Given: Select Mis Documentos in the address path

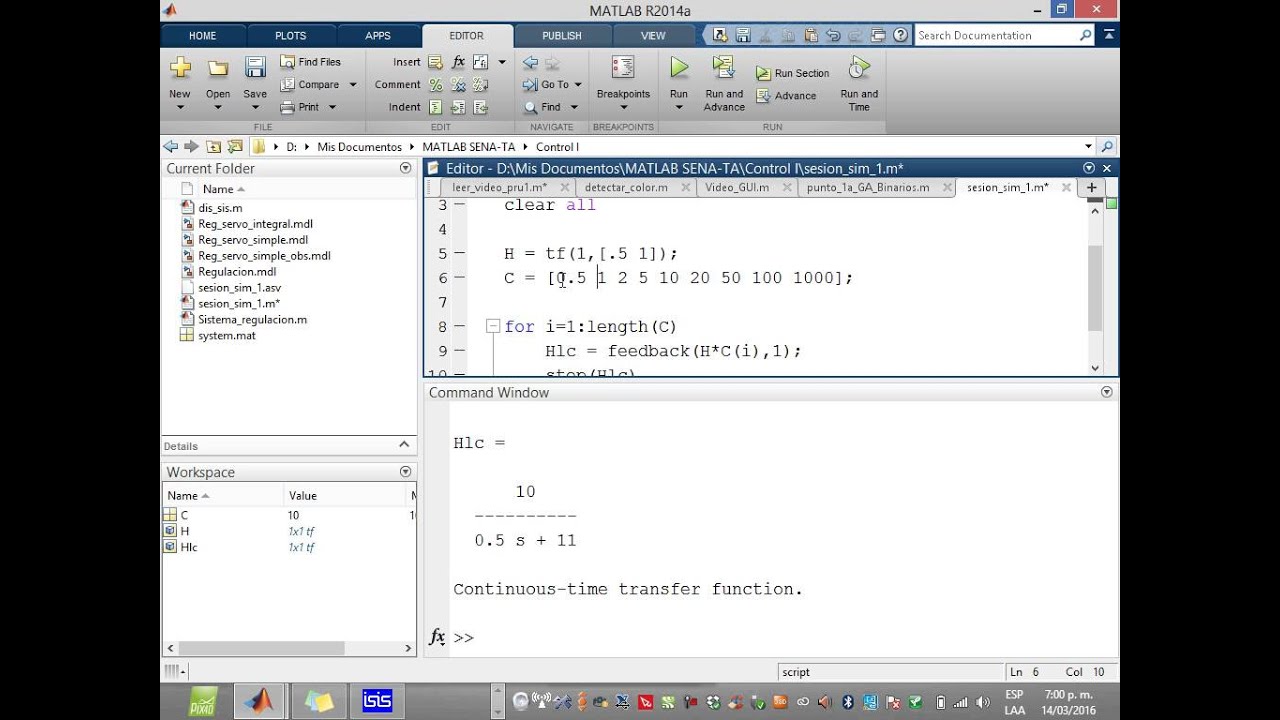Looking at the screenshot, I should [x=359, y=147].
